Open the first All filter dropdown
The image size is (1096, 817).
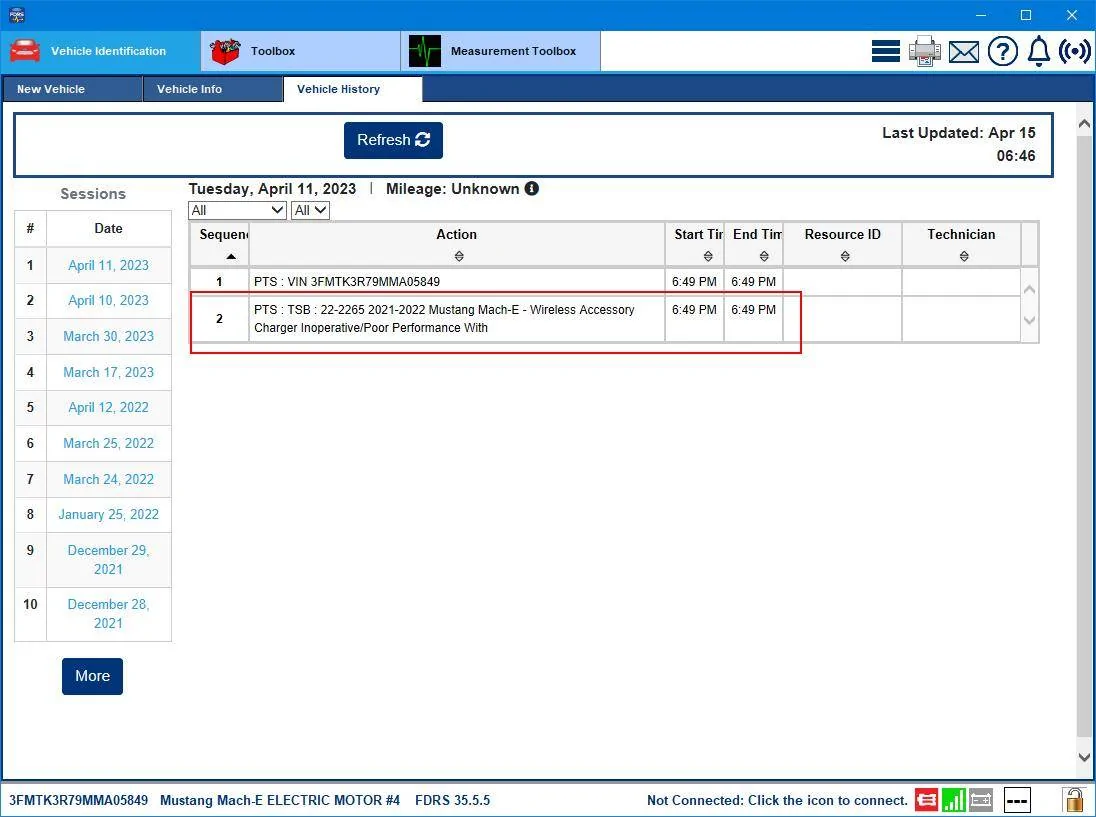point(238,210)
